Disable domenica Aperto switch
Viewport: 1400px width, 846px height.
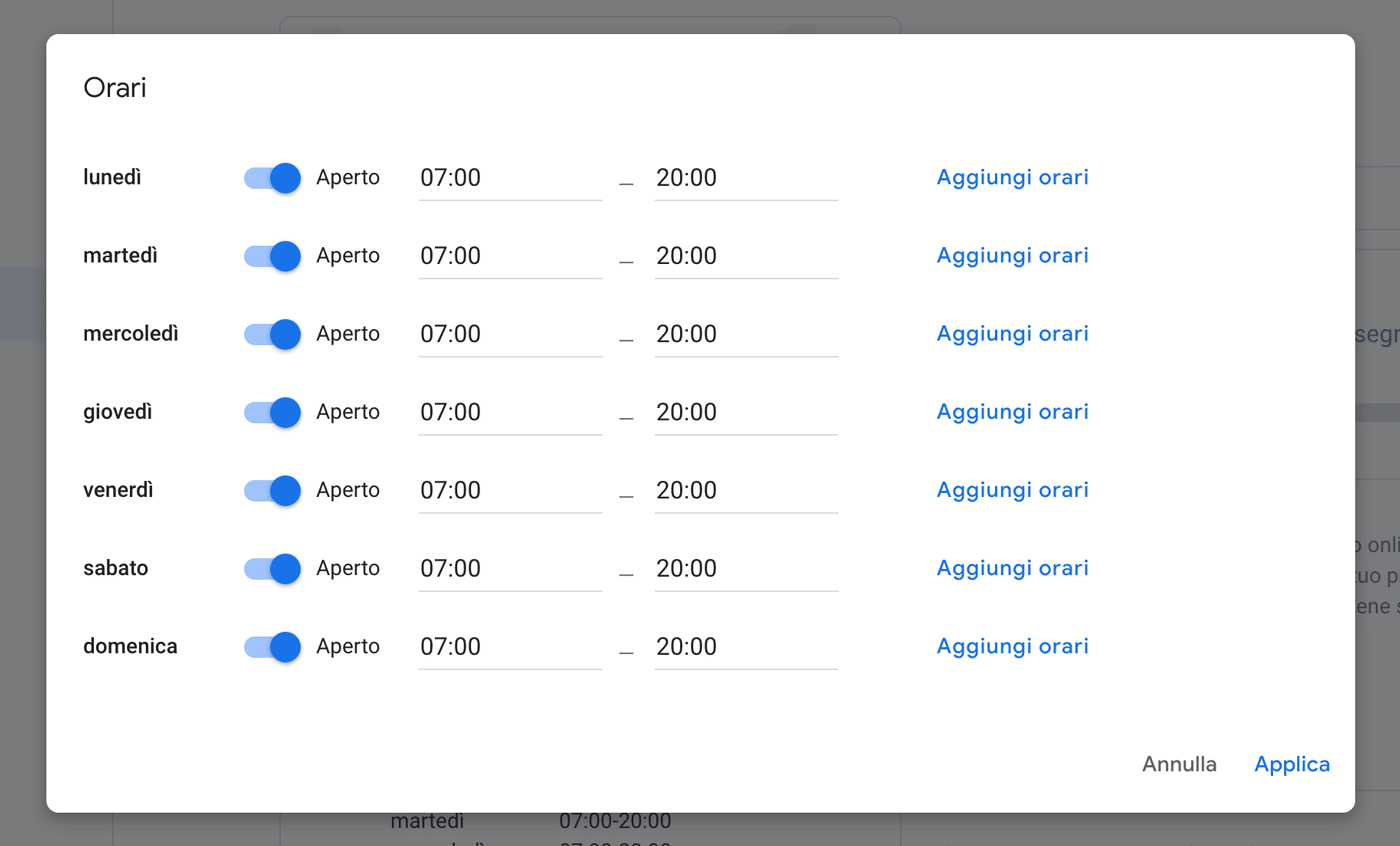(272, 646)
